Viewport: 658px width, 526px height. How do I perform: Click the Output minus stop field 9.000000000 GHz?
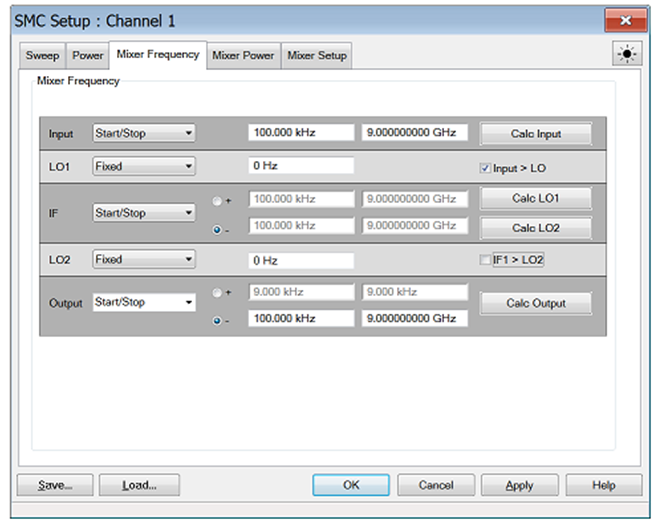pyautogui.click(x=415, y=319)
